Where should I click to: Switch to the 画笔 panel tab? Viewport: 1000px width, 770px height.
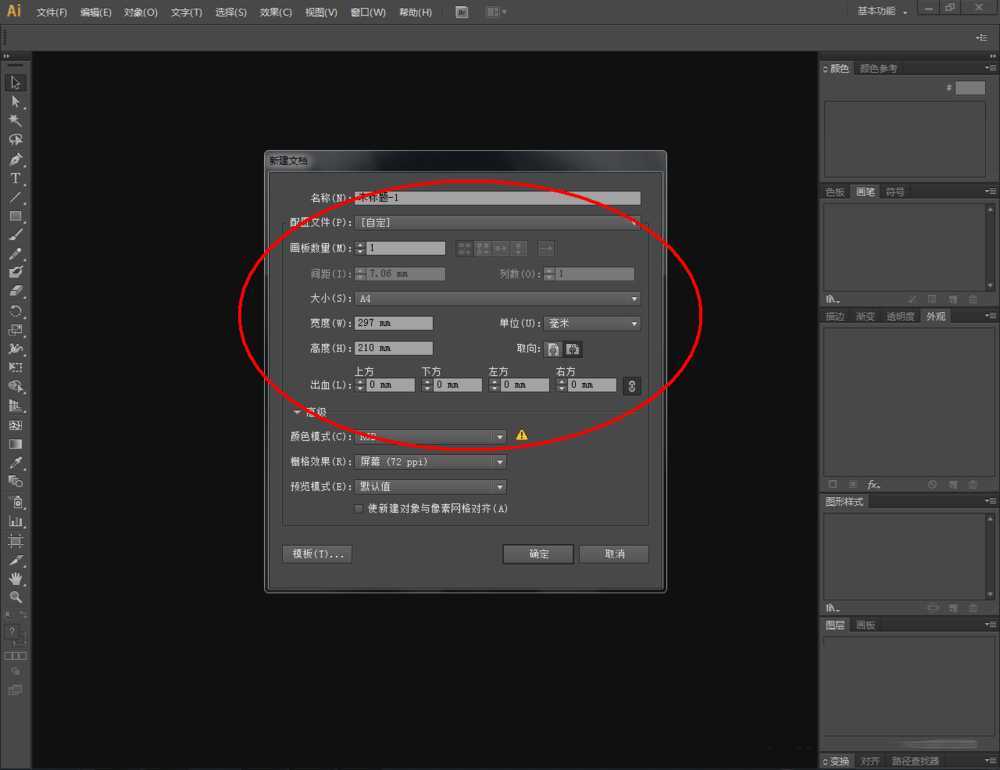(864, 191)
